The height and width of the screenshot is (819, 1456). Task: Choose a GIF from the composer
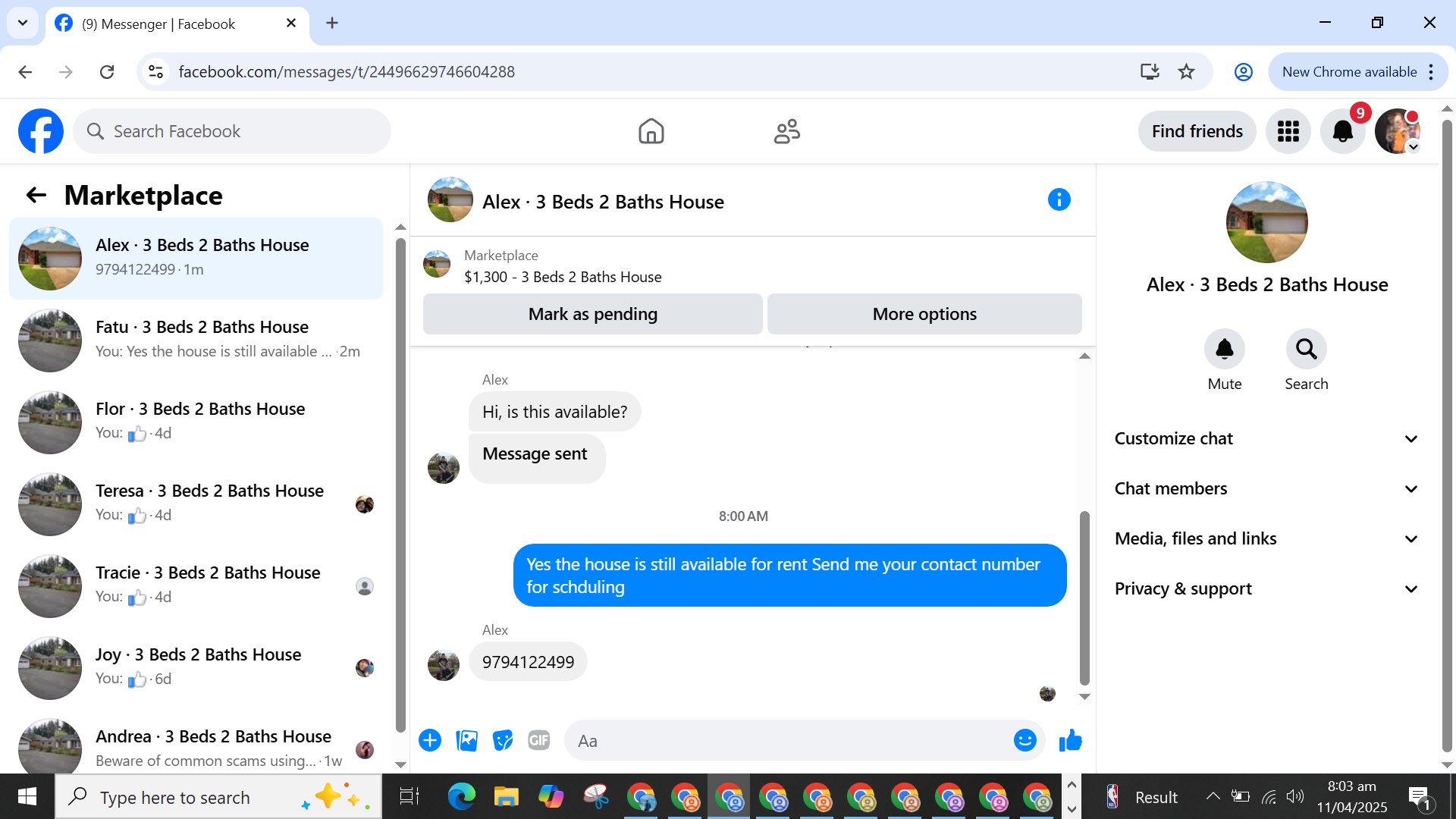(538, 740)
